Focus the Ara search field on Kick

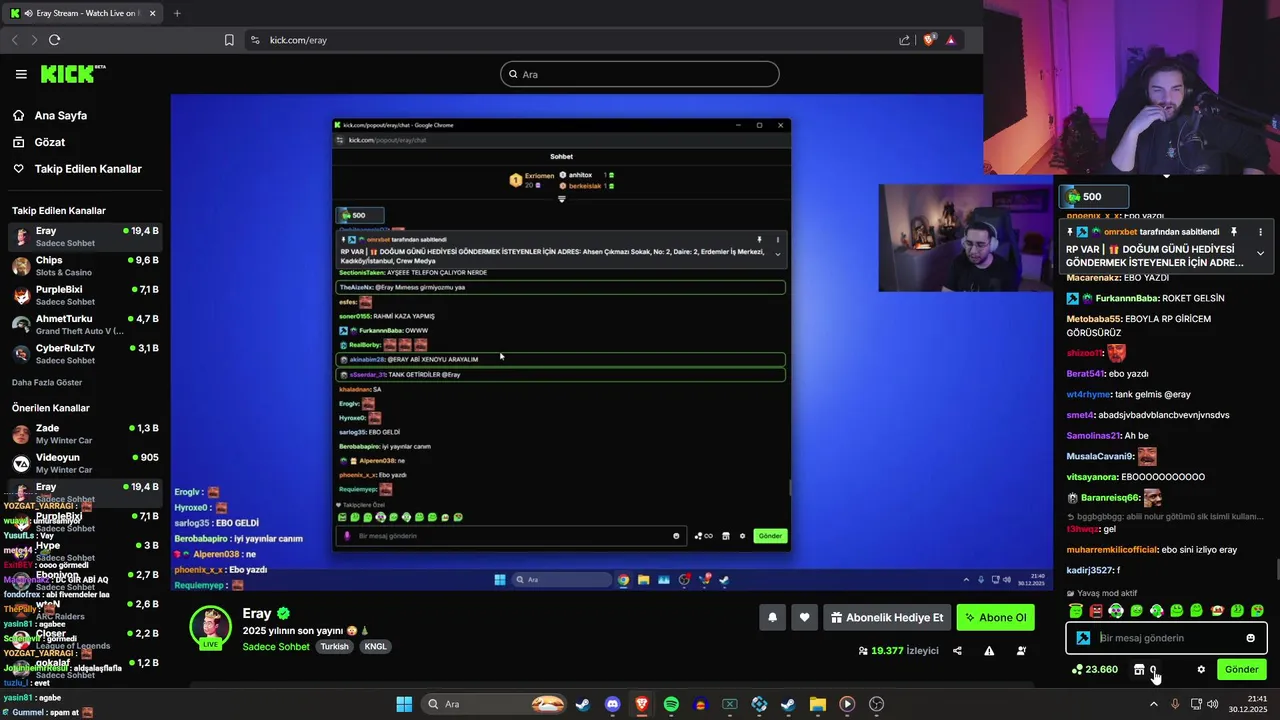640,74
